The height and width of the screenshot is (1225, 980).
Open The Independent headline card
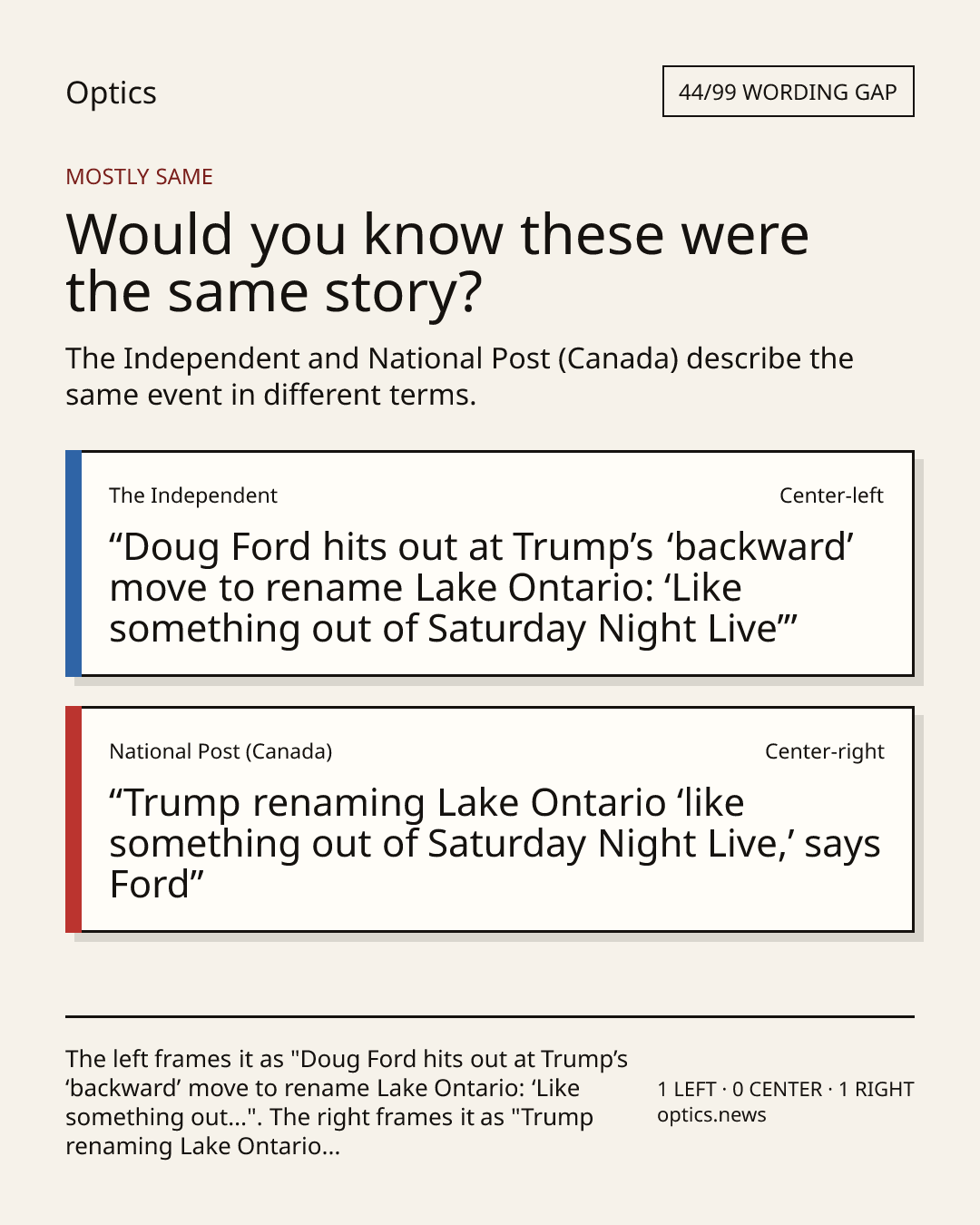[x=489, y=563]
